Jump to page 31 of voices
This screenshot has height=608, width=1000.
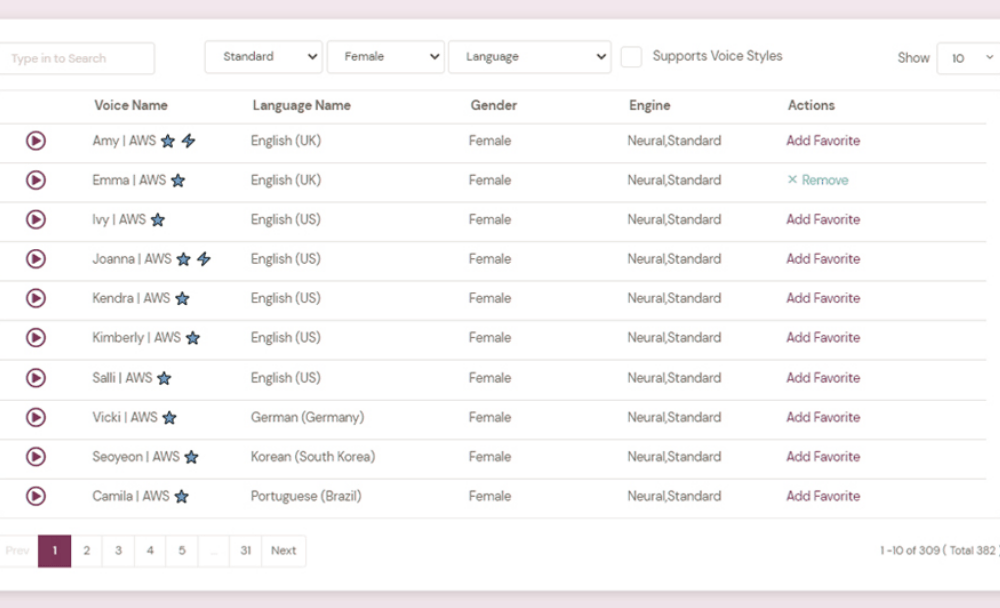(245, 551)
